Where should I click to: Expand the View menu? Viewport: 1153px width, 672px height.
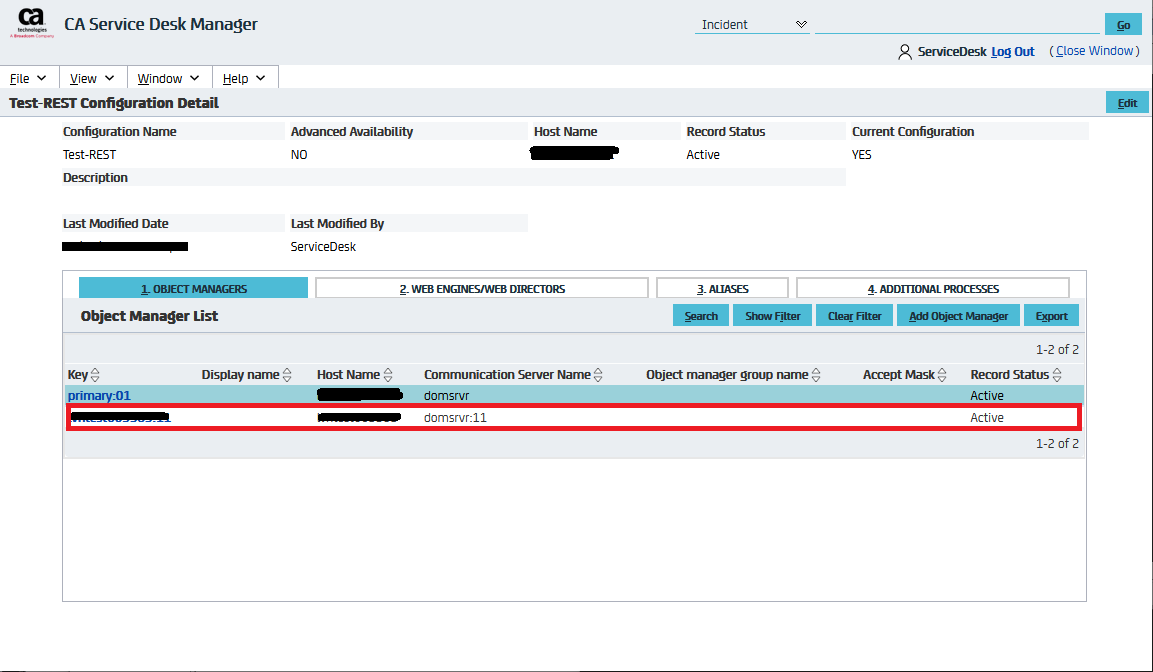click(93, 79)
